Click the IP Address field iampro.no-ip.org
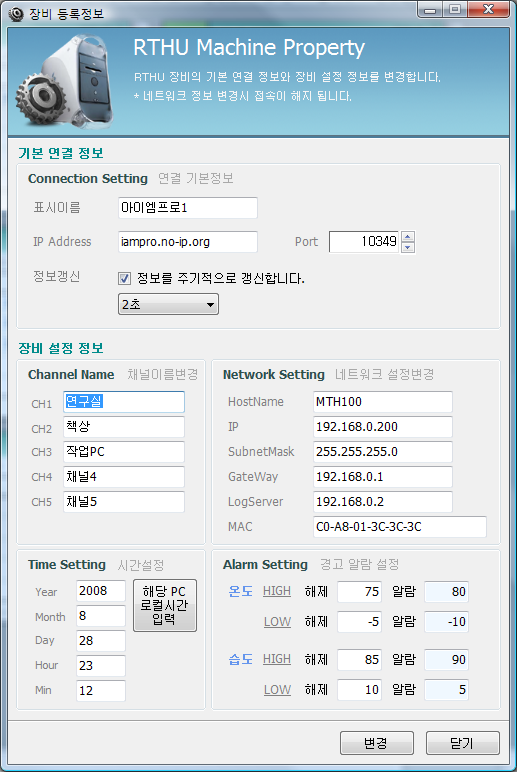 click(188, 242)
